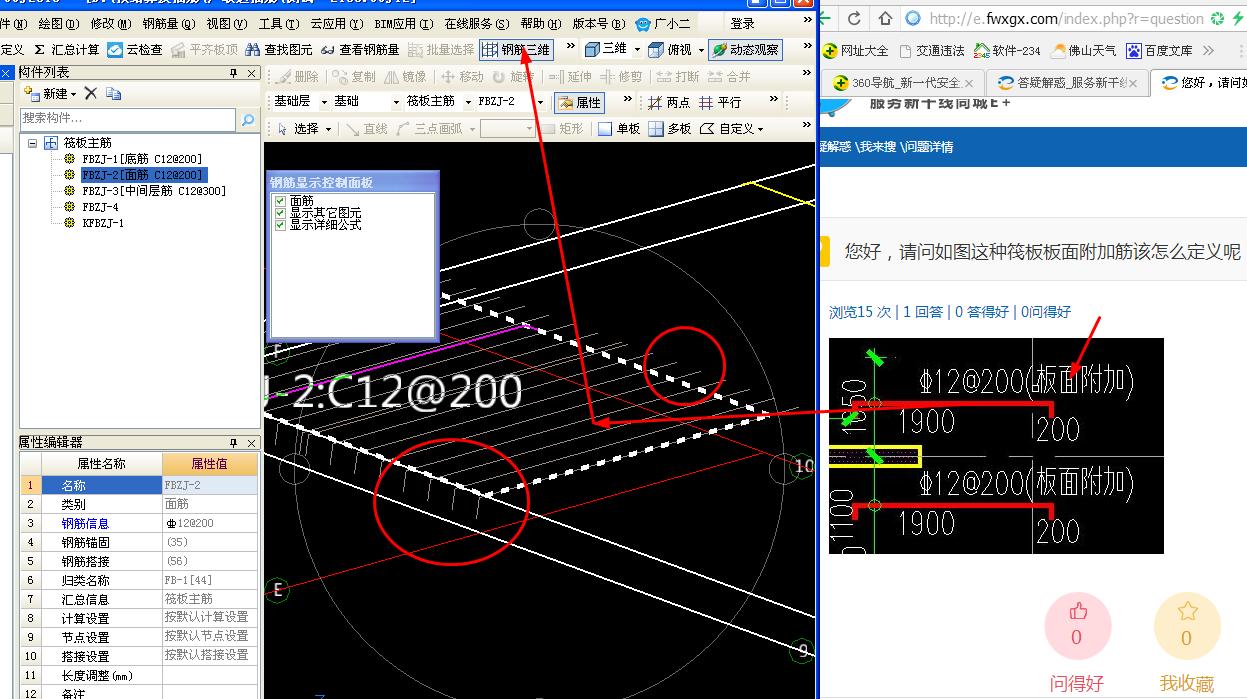This screenshot has height=699, width=1247.
Task: Open the 钢筋量(Q) menu
Action: (167, 23)
